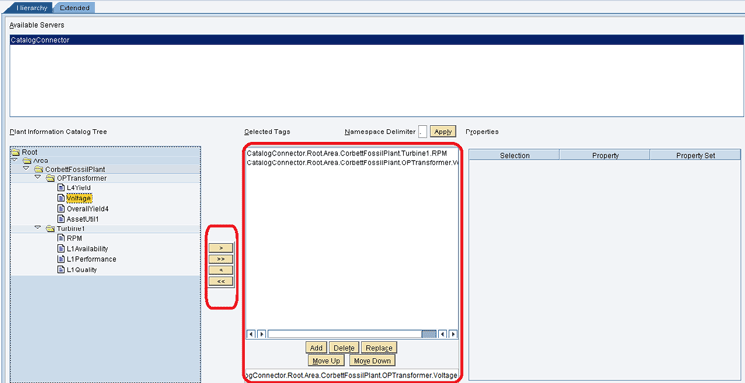Click the OverallYield4 tag document icon
Image resolution: width=745 pixels, height=383 pixels.
point(60,209)
